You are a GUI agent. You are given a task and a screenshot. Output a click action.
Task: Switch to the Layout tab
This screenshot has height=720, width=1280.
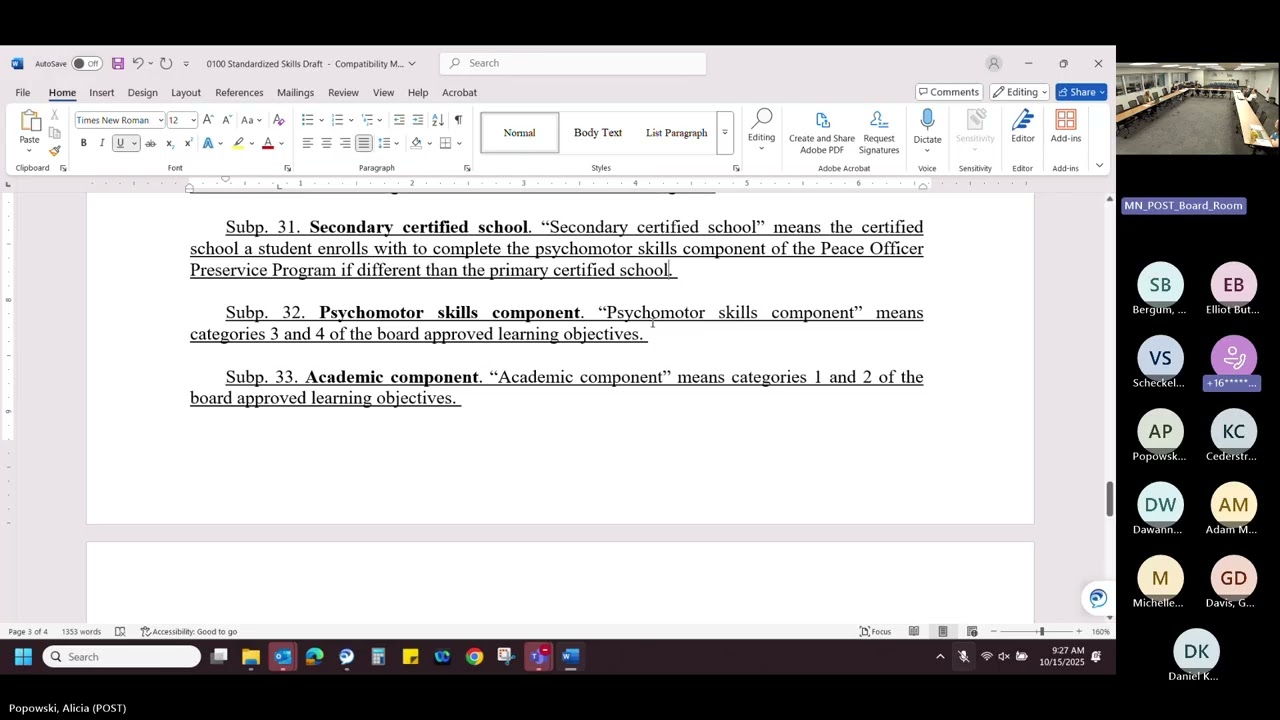click(x=186, y=93)
